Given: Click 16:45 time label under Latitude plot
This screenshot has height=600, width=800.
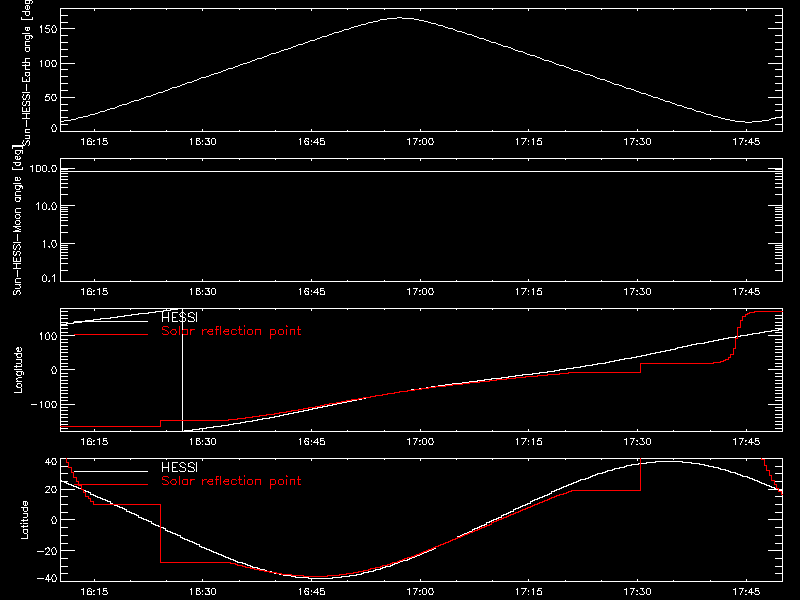Looking at the screenshot, I should pyautogui.click(x=311, y=592).
